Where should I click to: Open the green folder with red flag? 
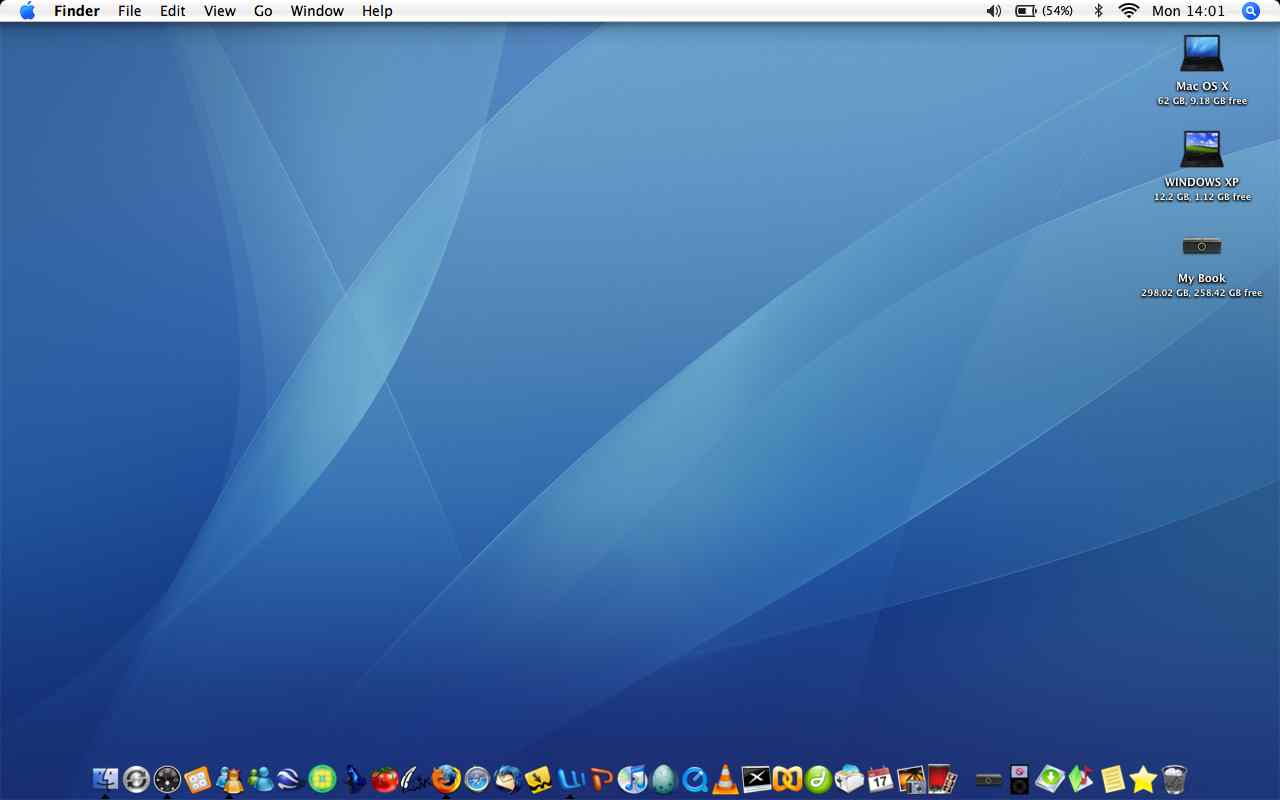pyautogui.click(x=1081, y=779)
